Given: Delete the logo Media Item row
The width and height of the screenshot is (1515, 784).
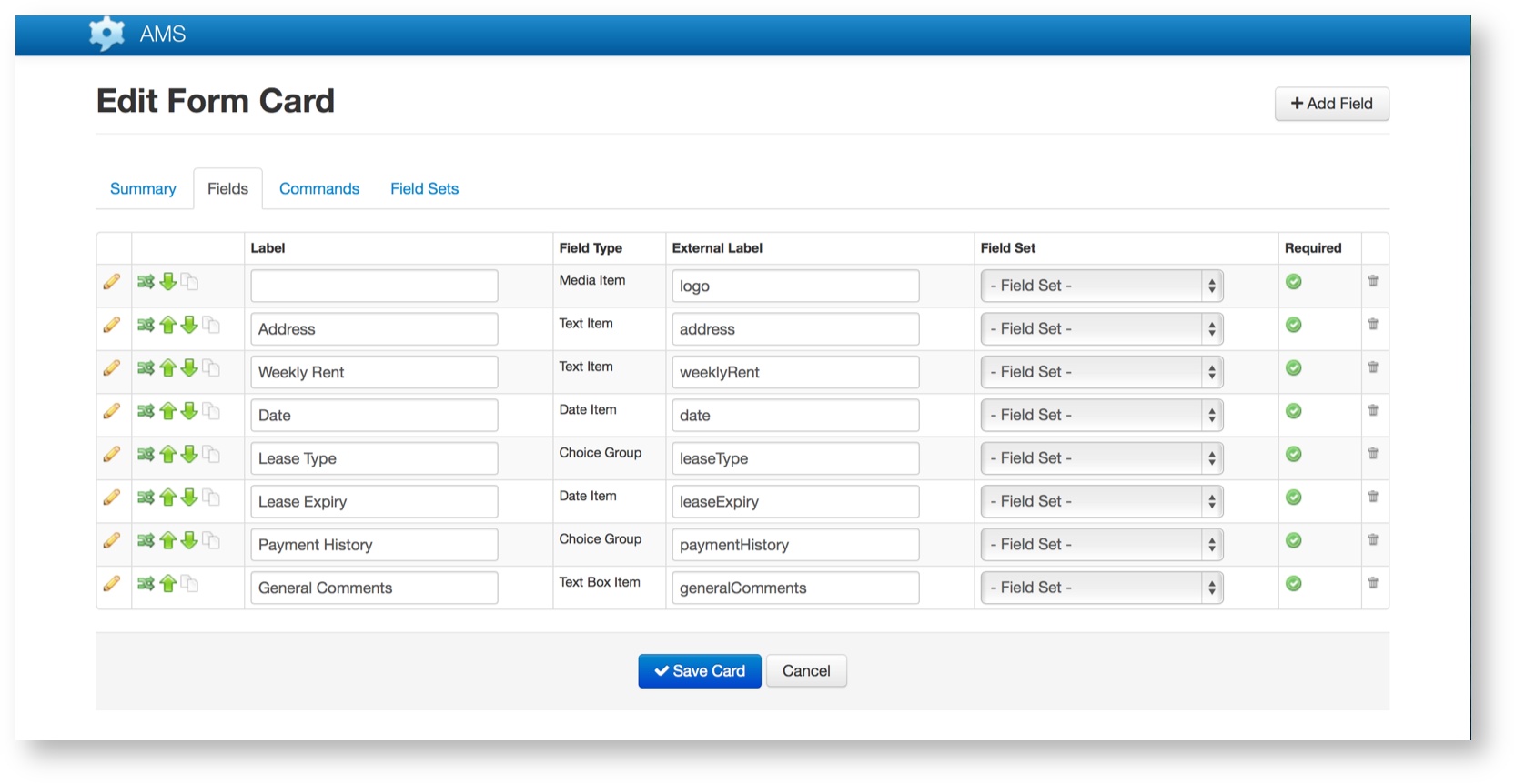Looking at the screenshot, I should (x=1372, y=281).
